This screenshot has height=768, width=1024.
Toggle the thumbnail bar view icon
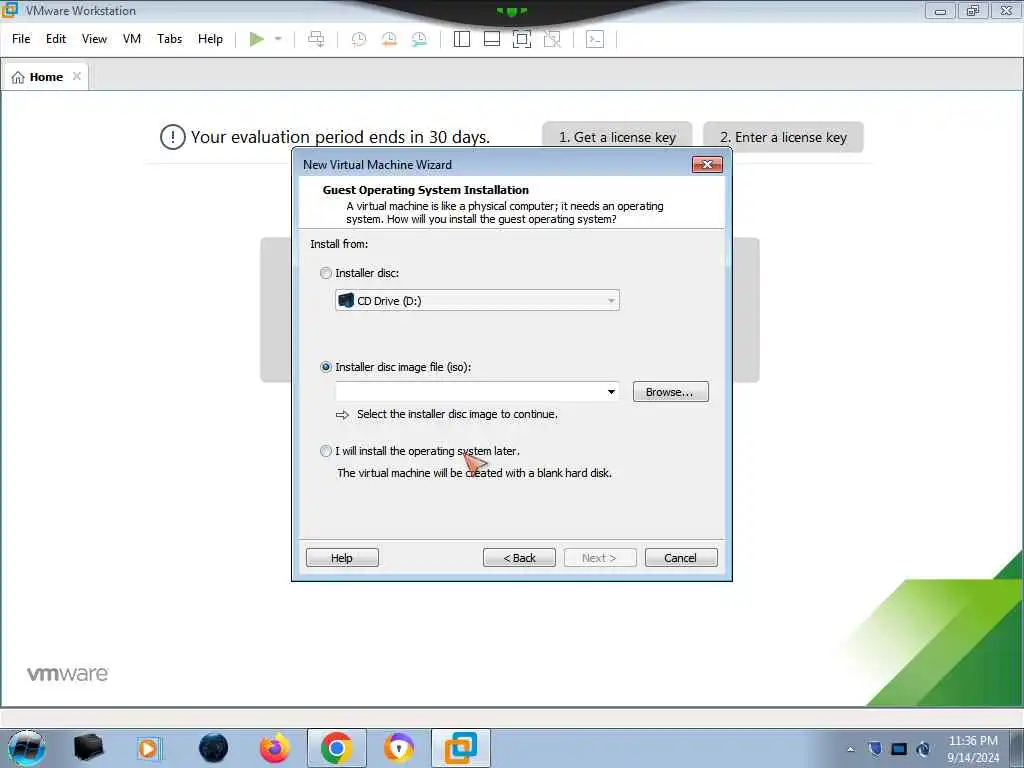(492, 39)
